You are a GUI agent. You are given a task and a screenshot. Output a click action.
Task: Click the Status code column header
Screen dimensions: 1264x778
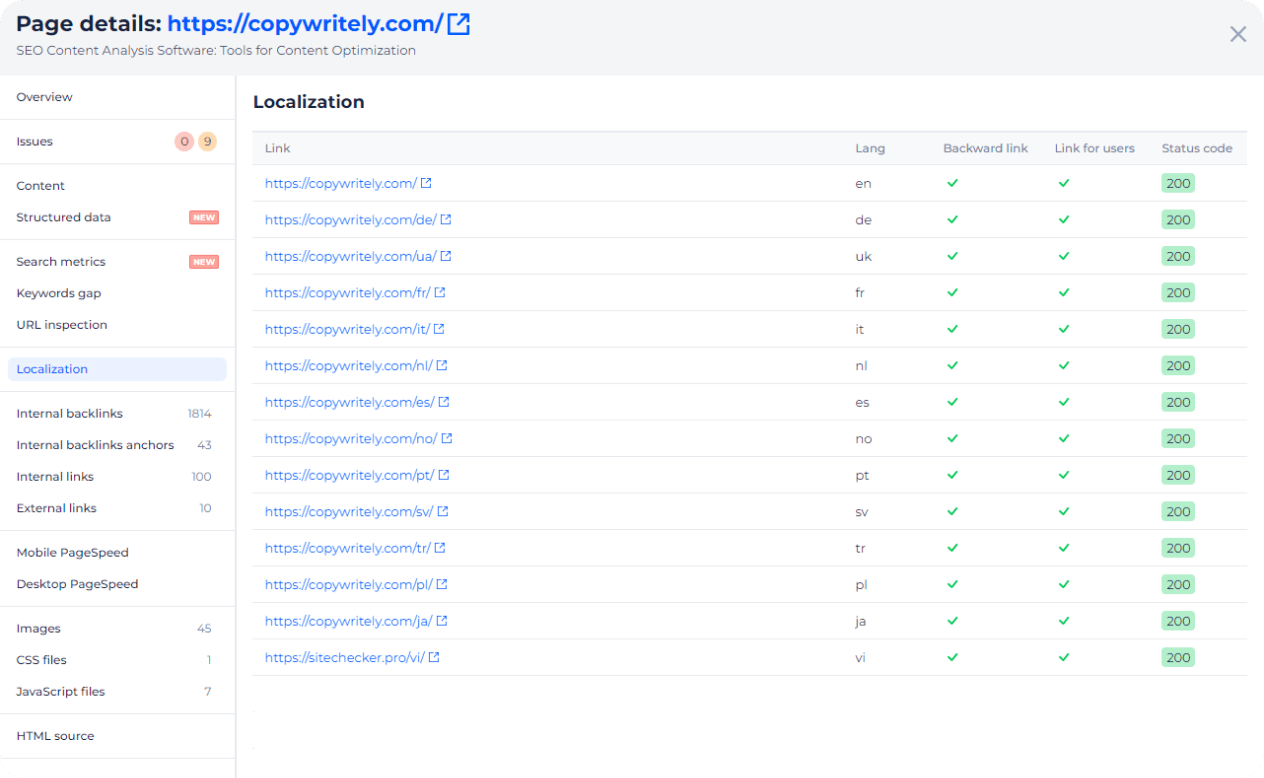coord(1197,148)
